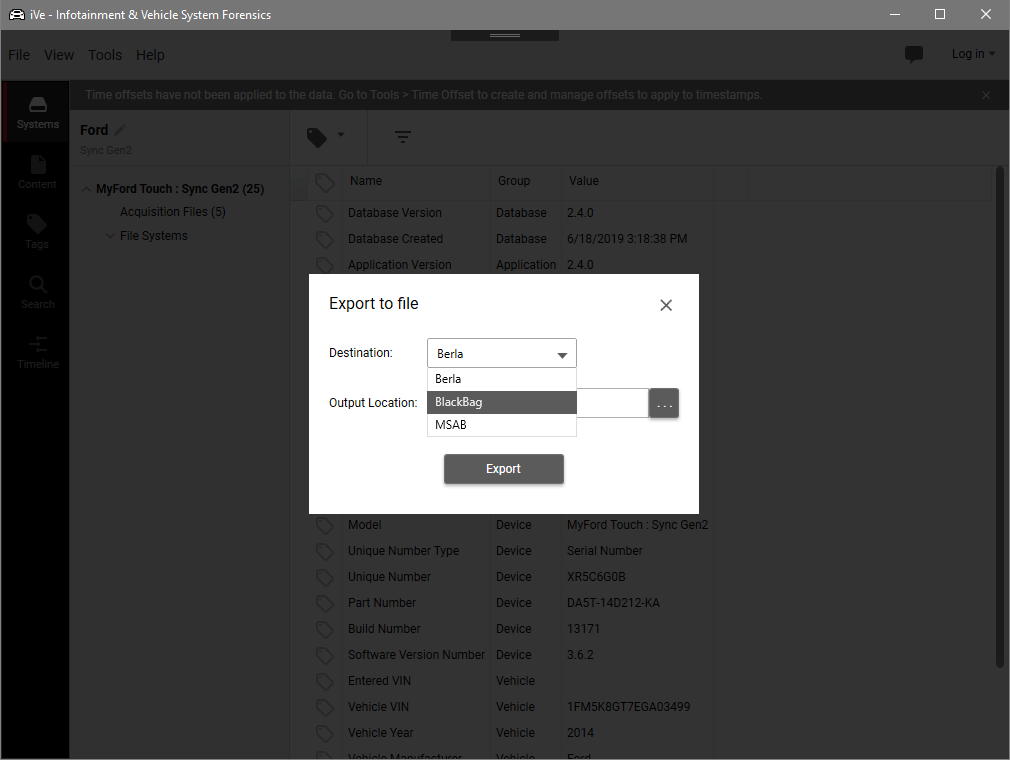Select Acquisition Files (5) in the tree
Image resolution: width=1010 pixels, height=760 pixels.
[x=173, y=212]
